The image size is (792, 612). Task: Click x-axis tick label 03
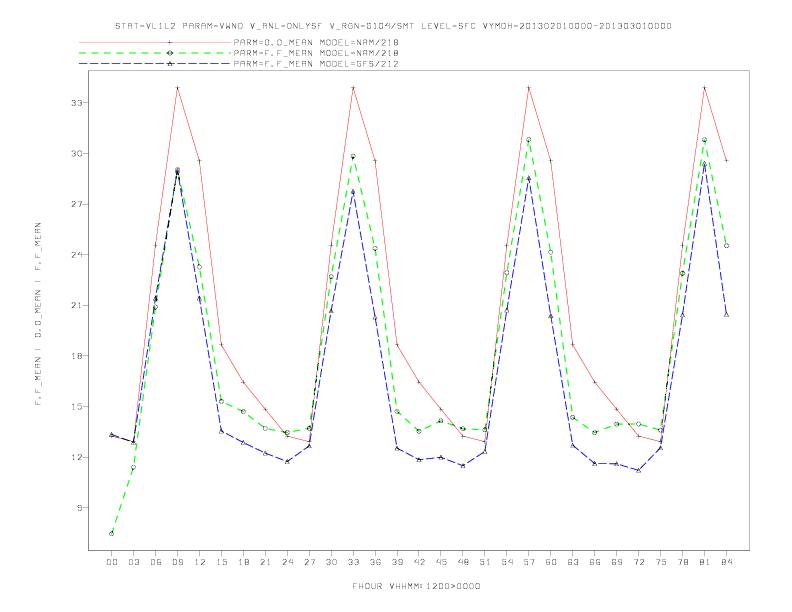(x=133, y=562)
